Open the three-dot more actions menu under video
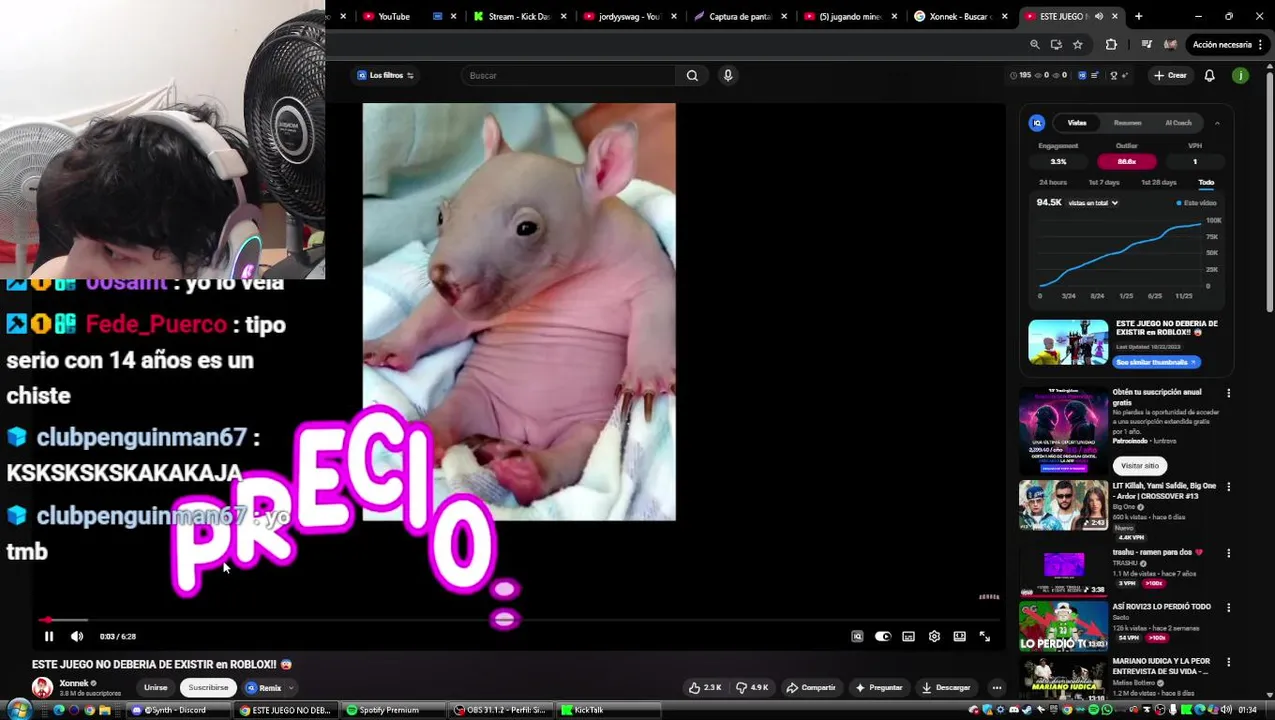The image size is (1275, 720). pyautogui.click(x=996, y=687)
